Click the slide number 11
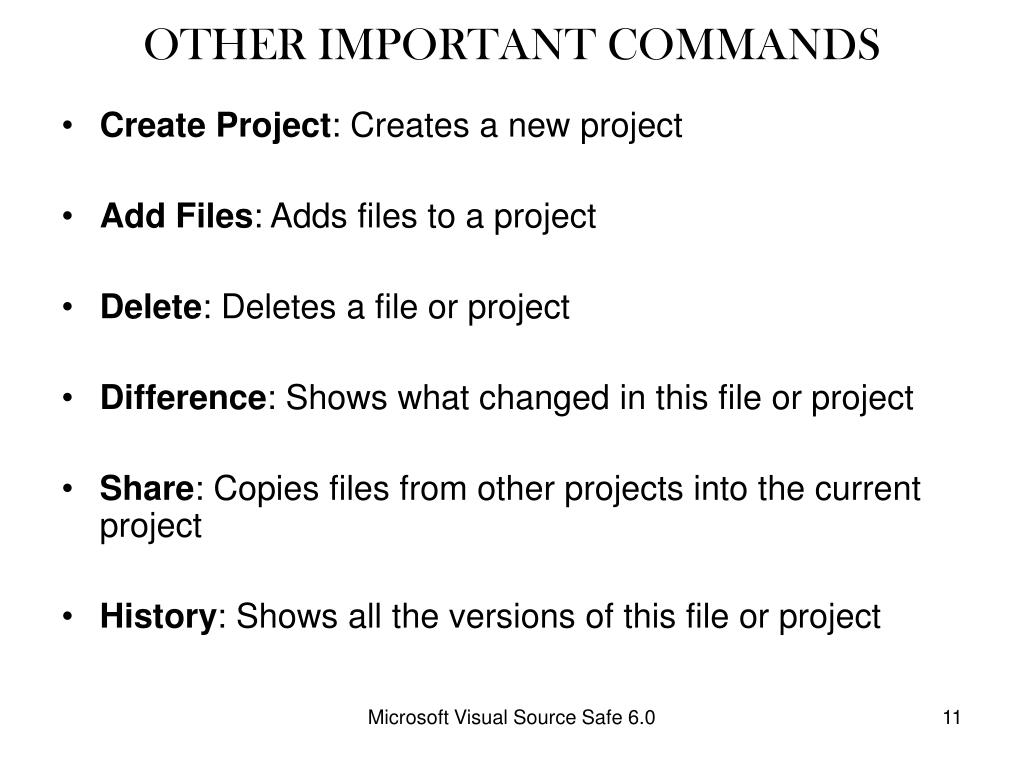This screenshot has height=768, width=1024. (x=952, y=717)
